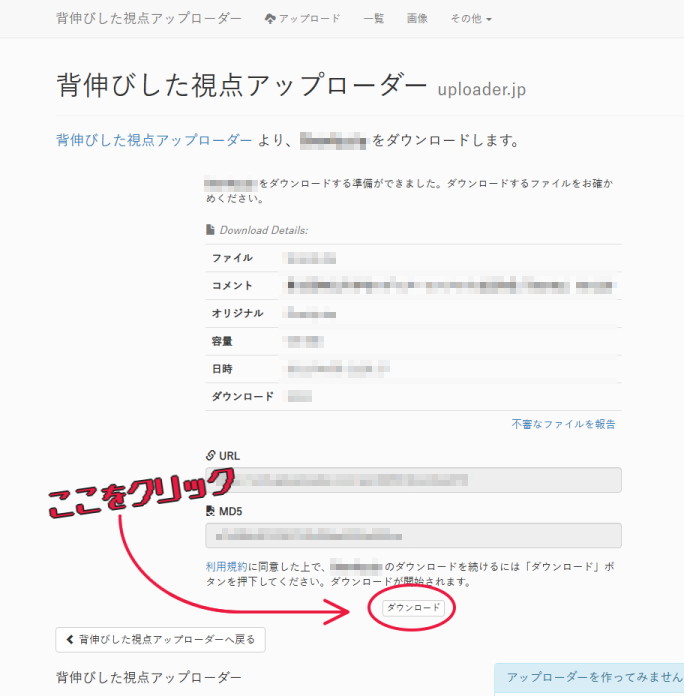The height and width of the screenshot is (696, 684).
Task: Click the 背伸びした視点アップローダー footer heading
Action: tap(149, 677)
